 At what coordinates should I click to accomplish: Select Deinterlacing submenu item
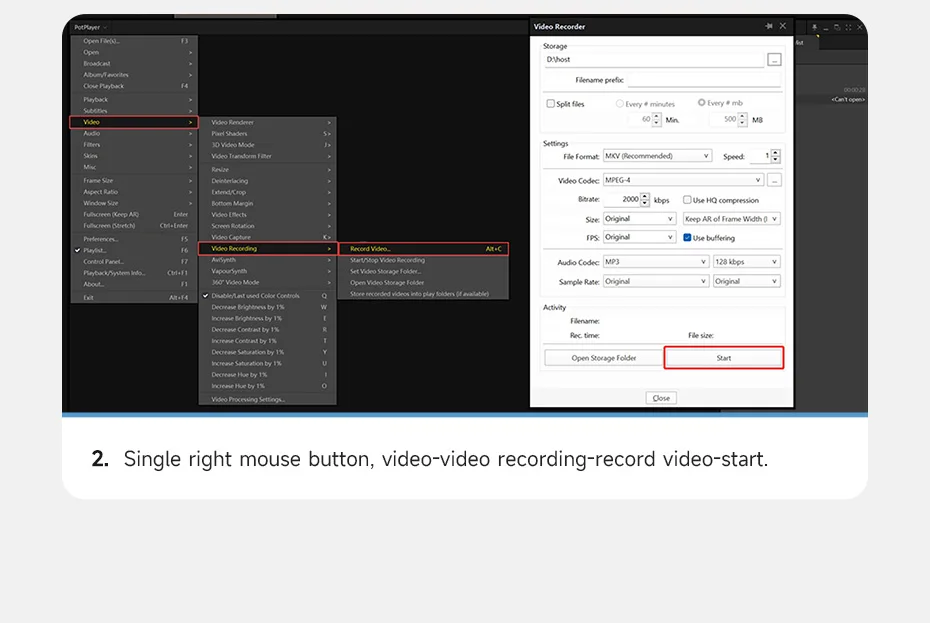pyautogui.click(x=267, y=181)
